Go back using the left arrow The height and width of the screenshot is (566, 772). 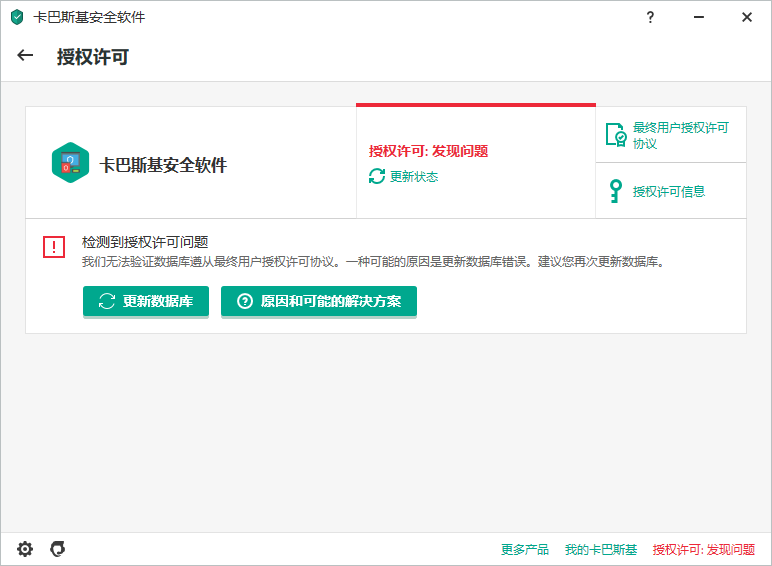click(x=25, y=56)
